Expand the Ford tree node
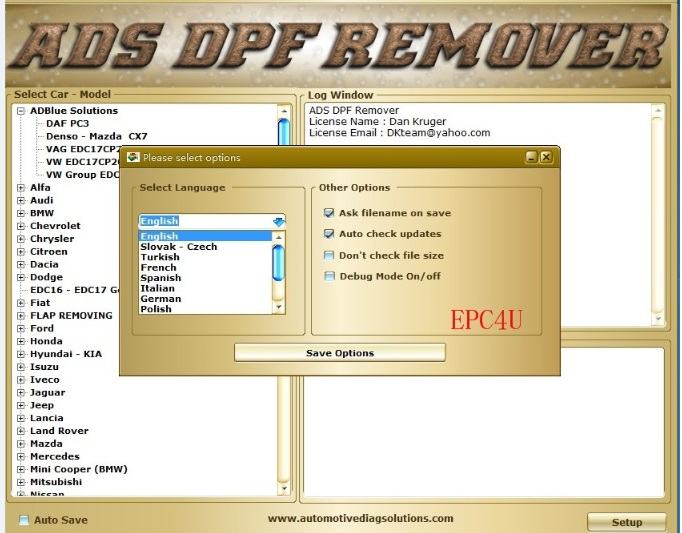The image size is (682, 533). click(x=20, y=329)
